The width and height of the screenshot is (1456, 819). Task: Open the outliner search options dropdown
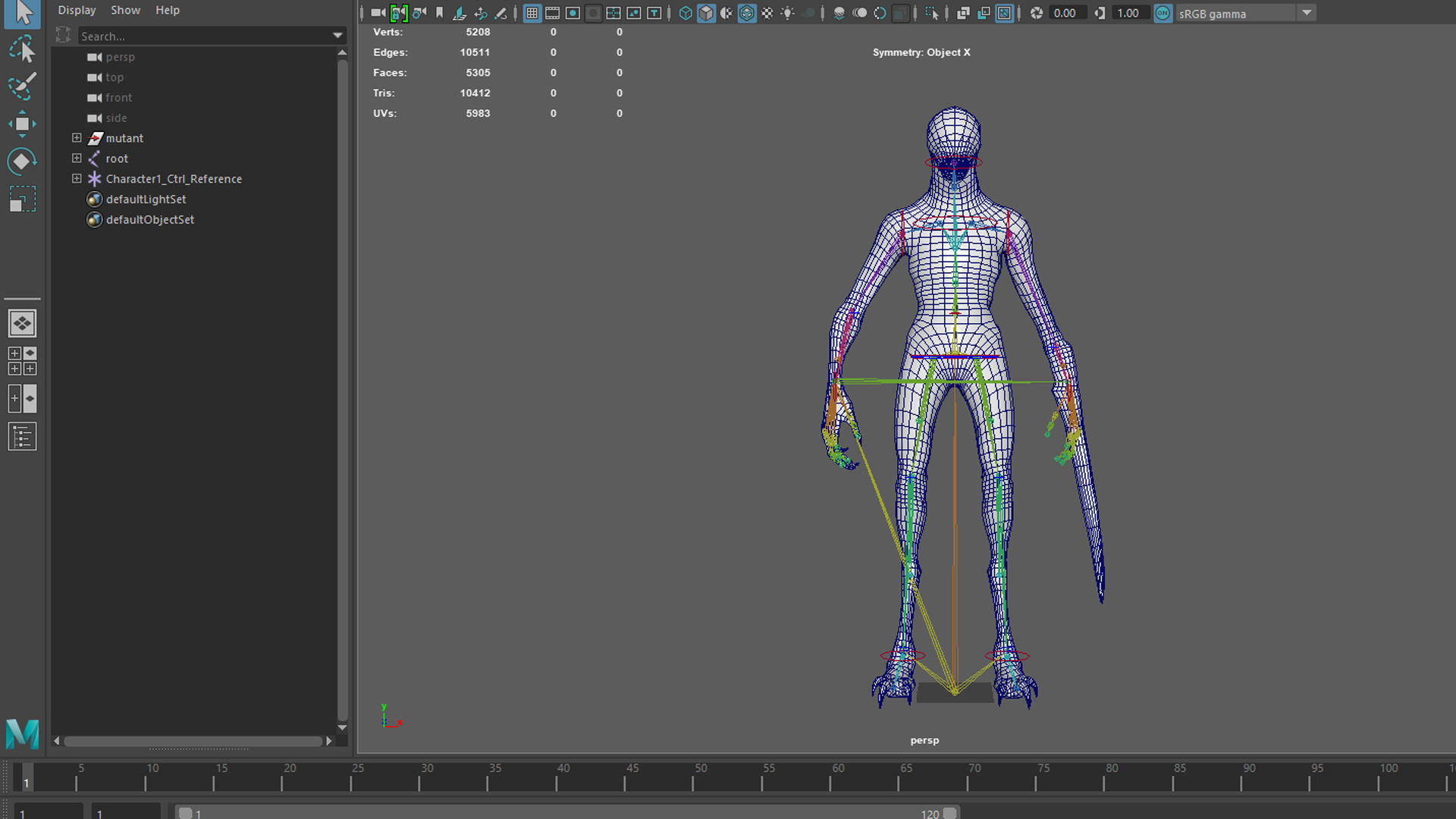coord(337,36)
